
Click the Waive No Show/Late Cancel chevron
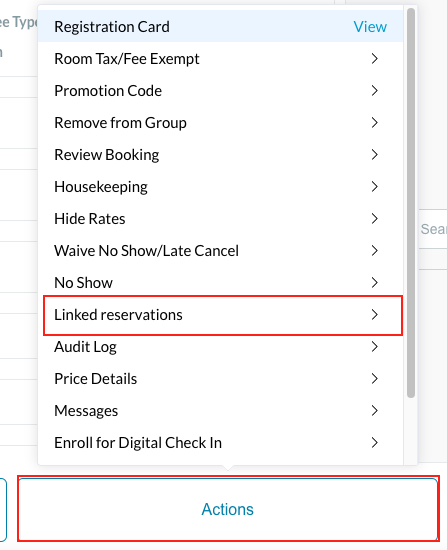[374, 250]
